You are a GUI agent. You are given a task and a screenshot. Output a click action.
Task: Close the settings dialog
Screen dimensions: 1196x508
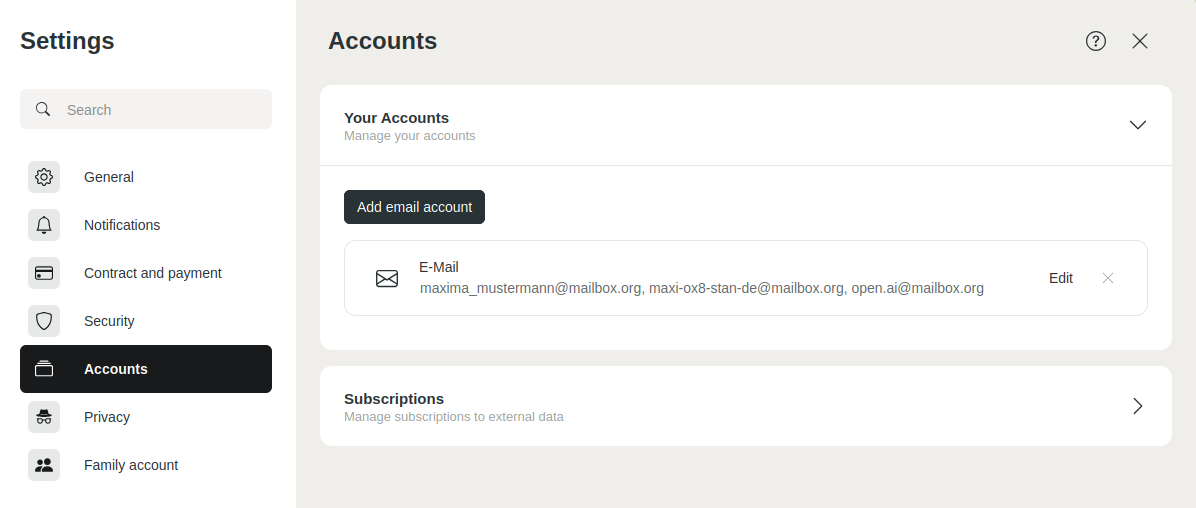(1140, 41)
